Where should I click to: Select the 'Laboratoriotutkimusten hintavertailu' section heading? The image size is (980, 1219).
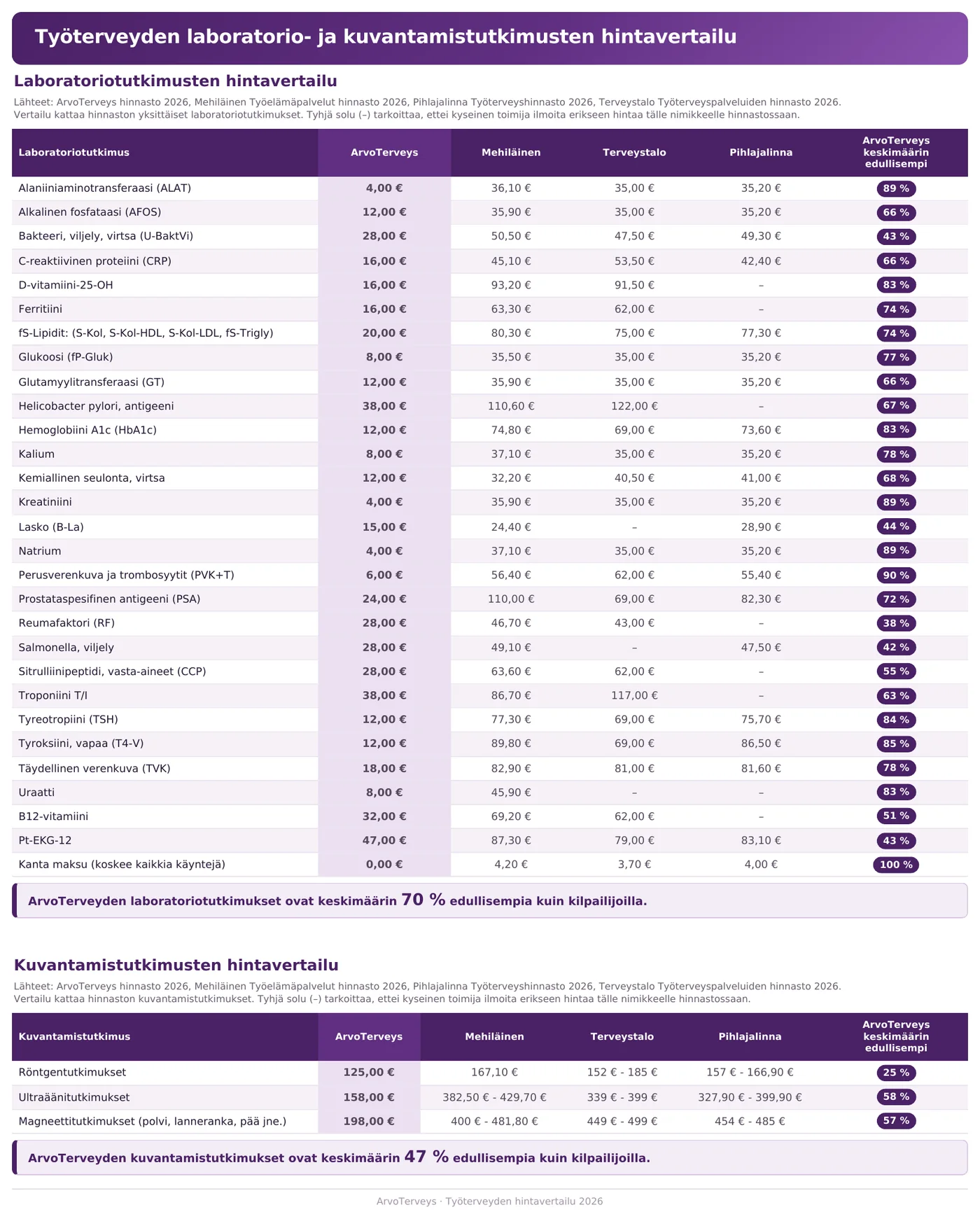click(176, 81)
